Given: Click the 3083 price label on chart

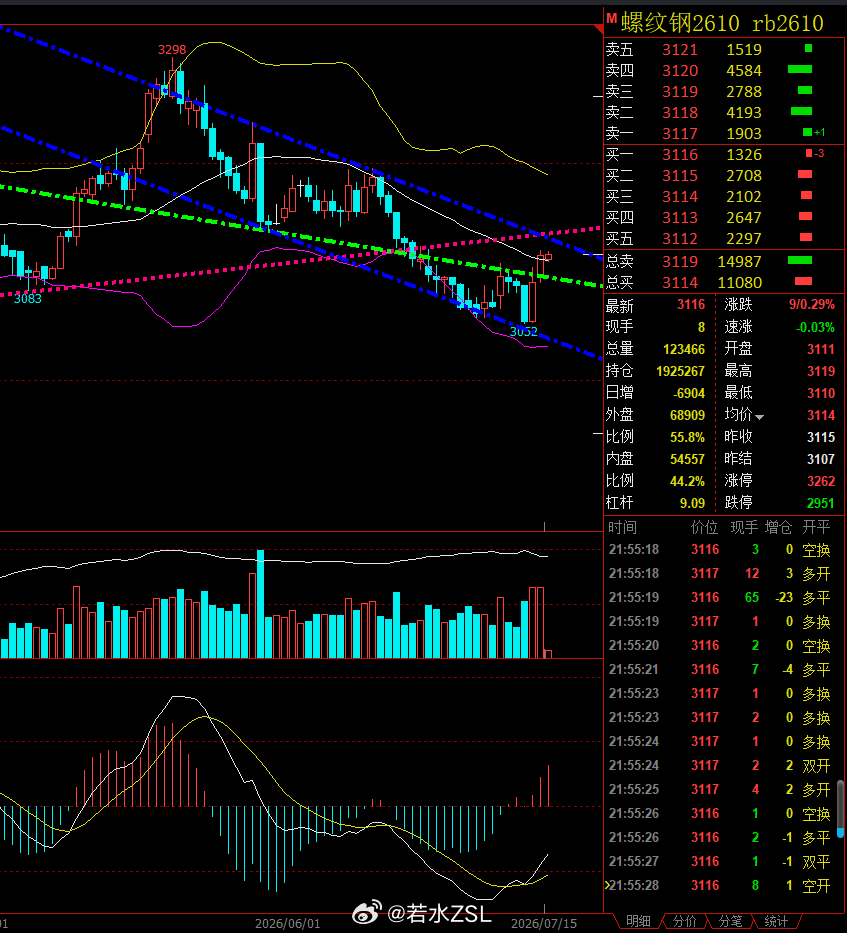Looking at the screenshot, I should click(27, 299).
